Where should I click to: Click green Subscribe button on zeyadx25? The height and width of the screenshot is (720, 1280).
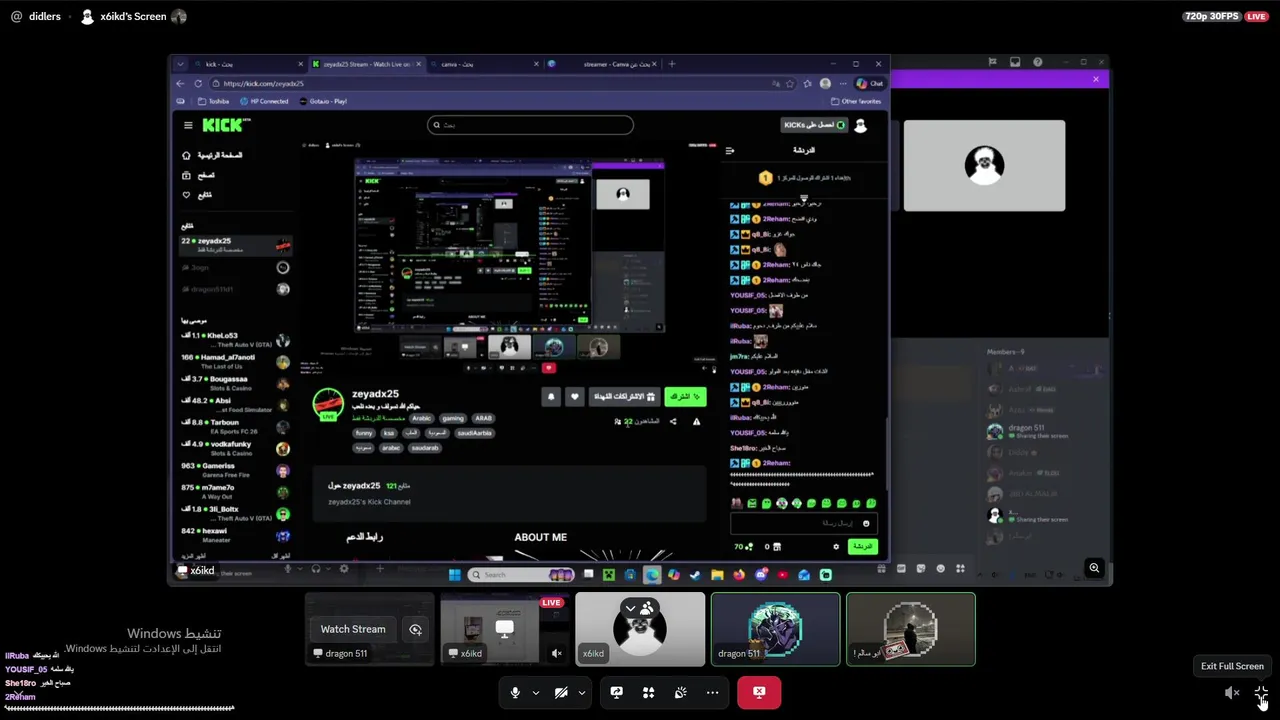[685, 397]
